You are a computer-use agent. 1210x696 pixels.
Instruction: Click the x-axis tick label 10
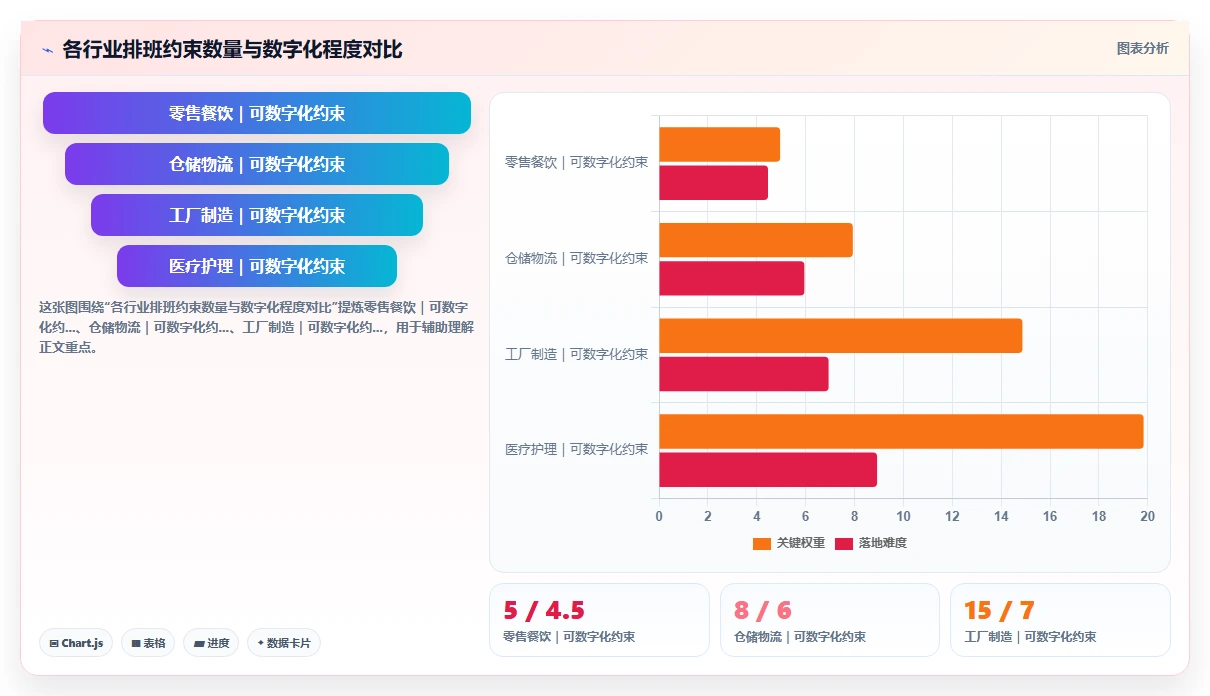[903, 516]
